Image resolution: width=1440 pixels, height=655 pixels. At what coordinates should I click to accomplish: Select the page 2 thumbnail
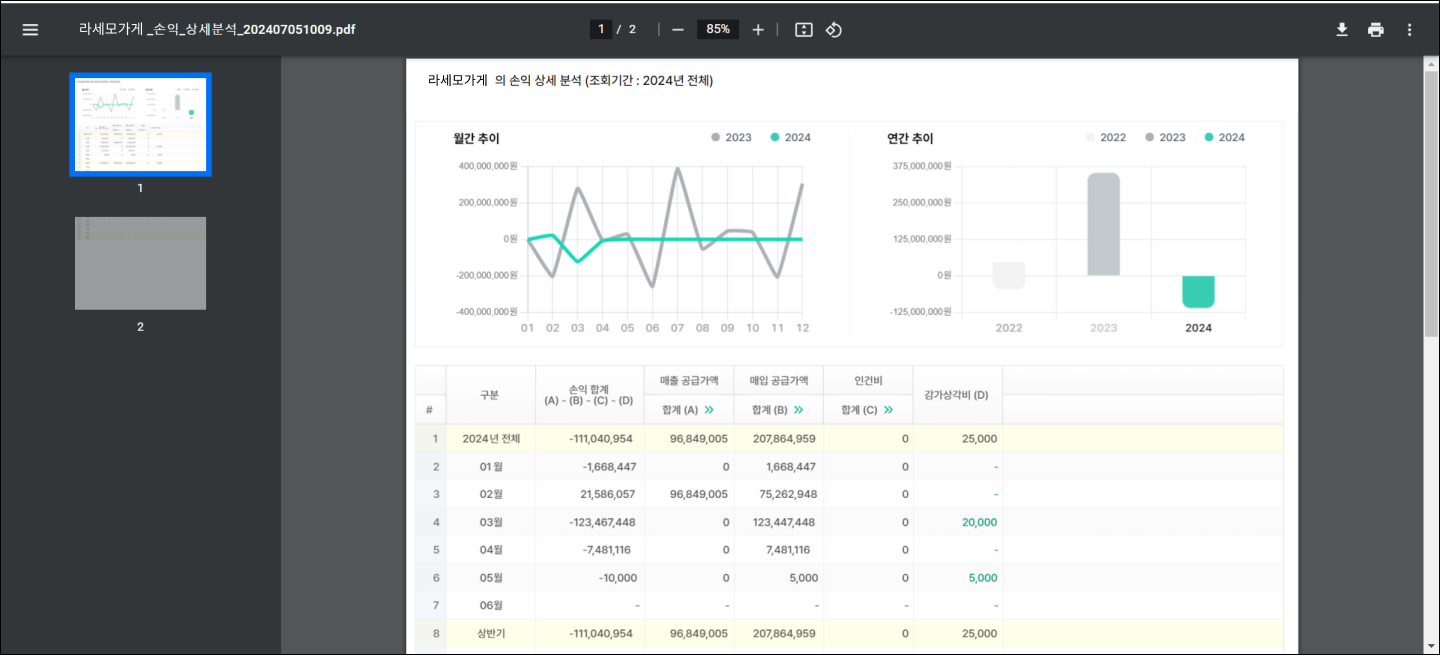[x=140, y=263]
